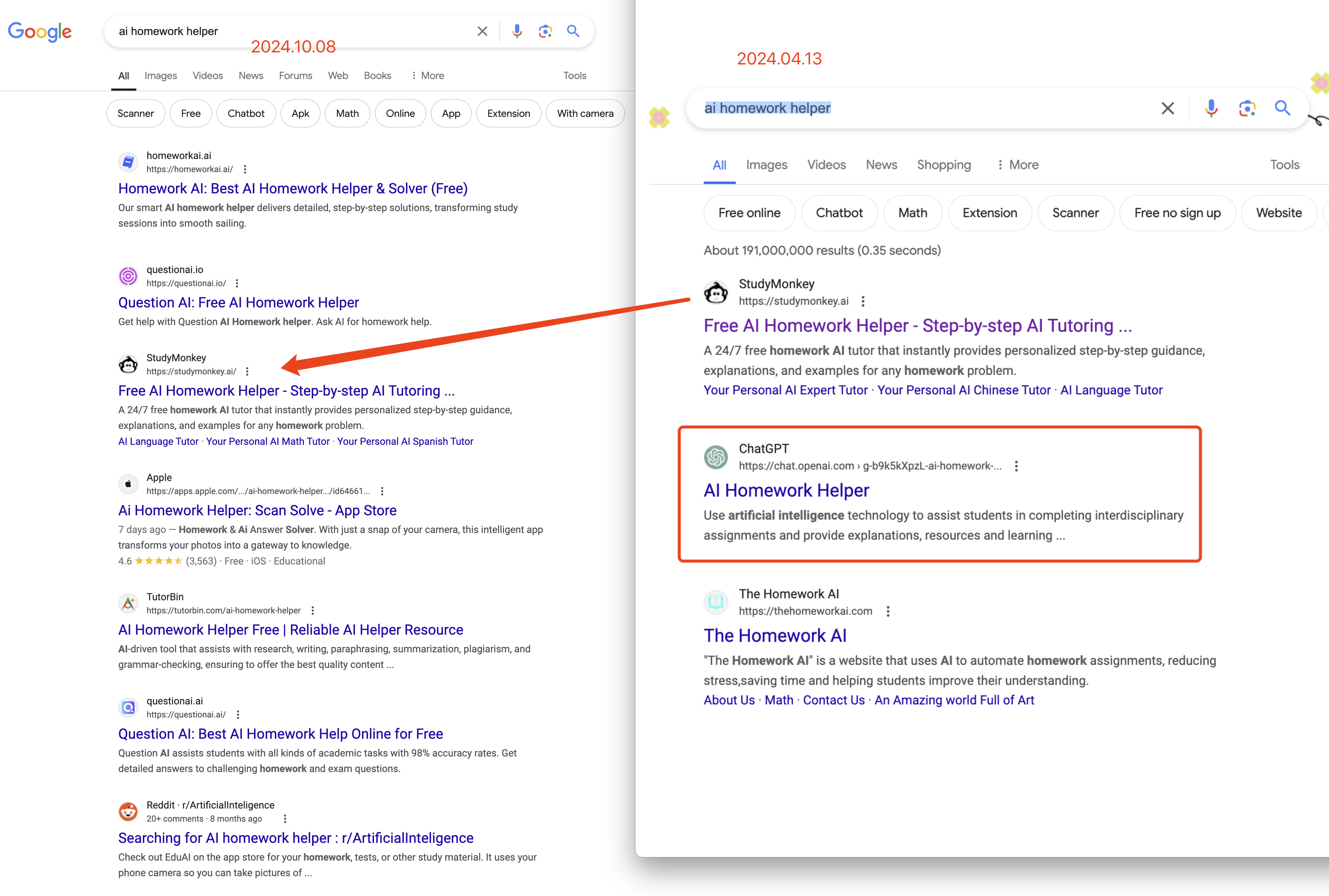Select the Free no sign up chip
Image resolution: width=1329 pixels, height=896 pixels.
[1177, 213]
